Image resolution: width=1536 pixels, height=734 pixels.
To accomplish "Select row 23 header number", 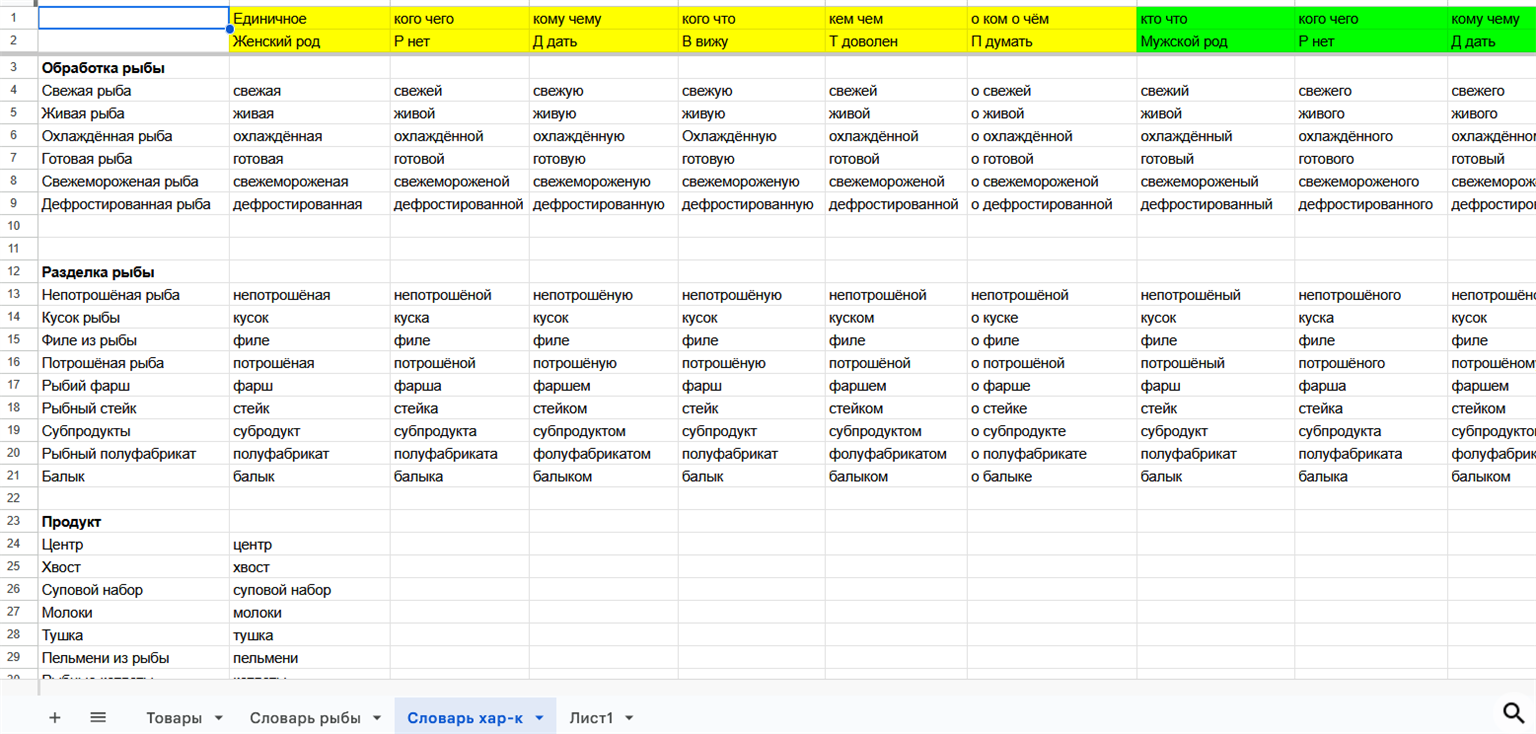I will point(14,521).
